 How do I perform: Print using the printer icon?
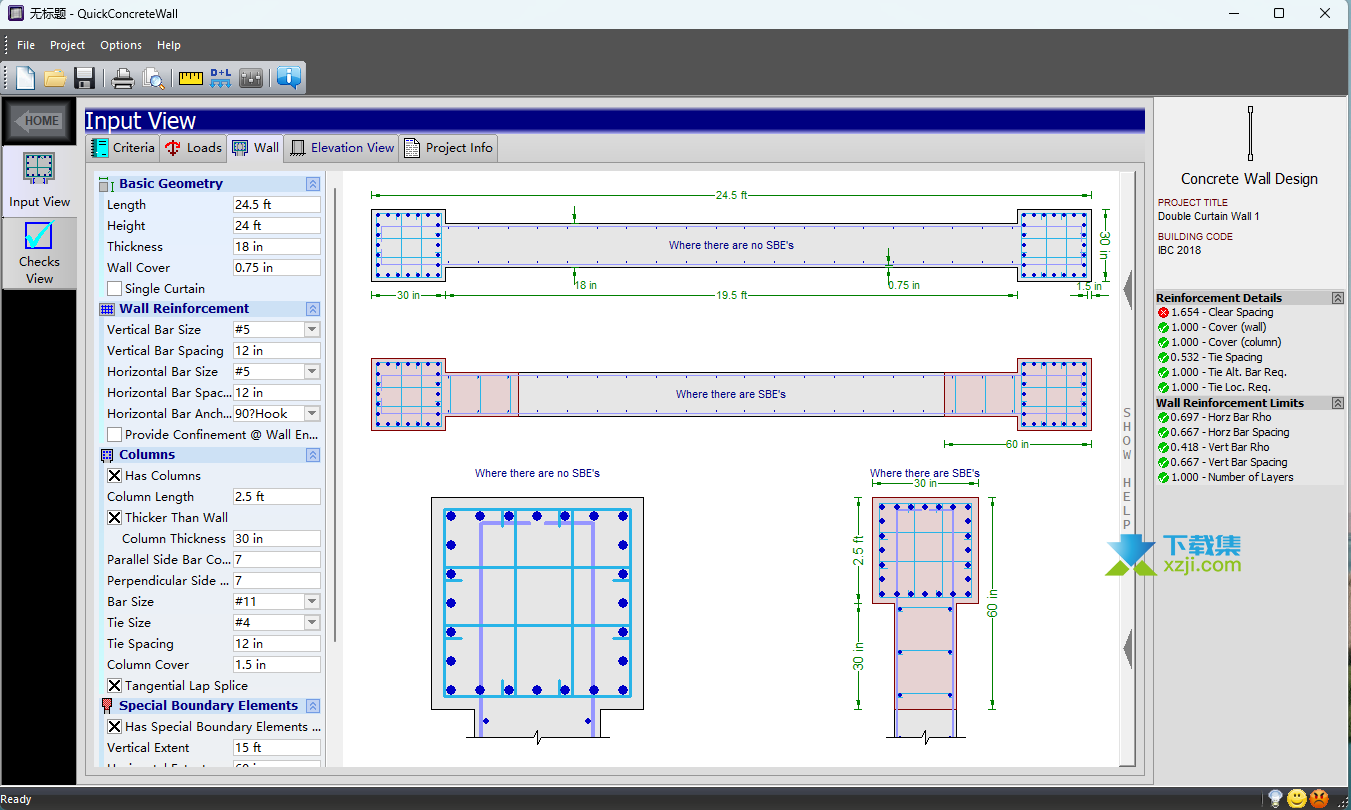122,78
